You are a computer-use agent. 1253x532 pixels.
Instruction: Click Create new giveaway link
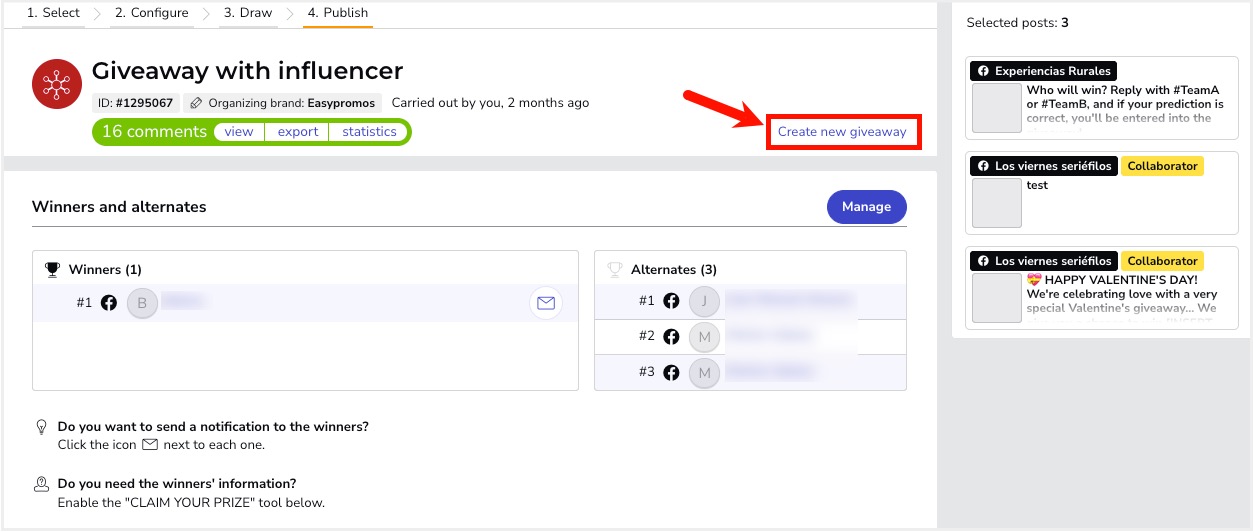pos(842,132)
